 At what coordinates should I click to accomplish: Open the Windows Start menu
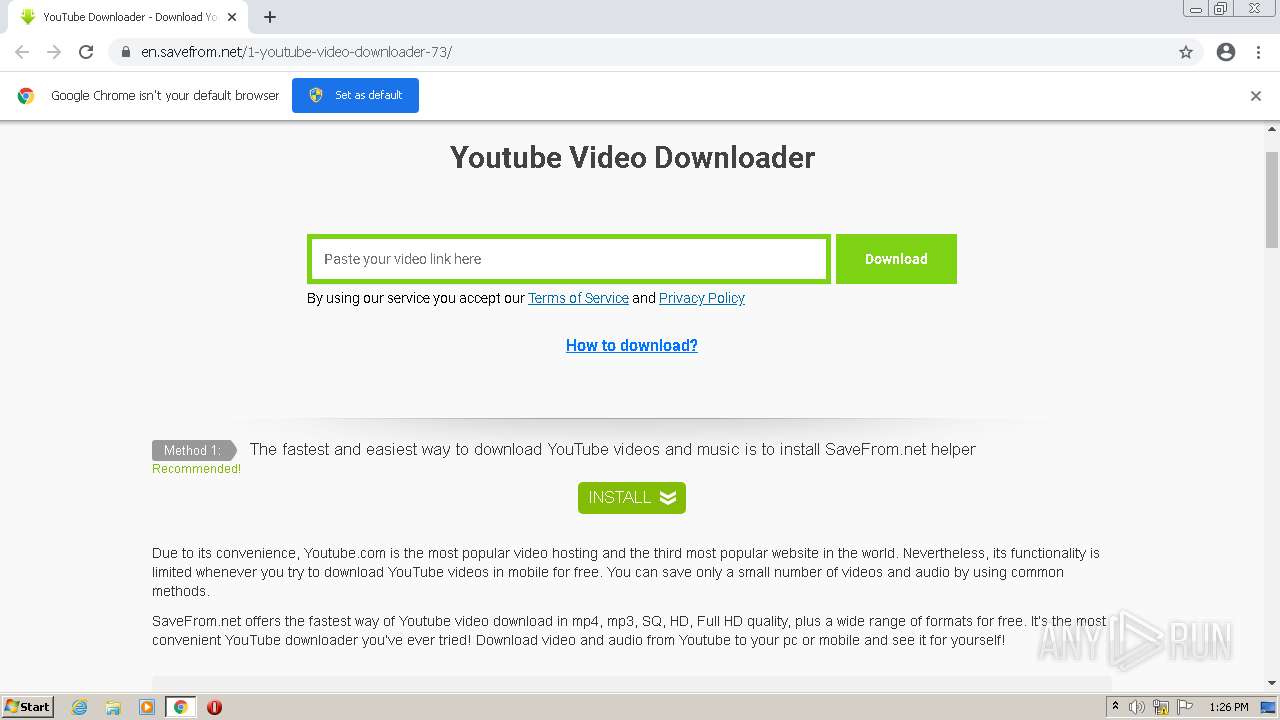pyautogui.click(x=28, y=707)
